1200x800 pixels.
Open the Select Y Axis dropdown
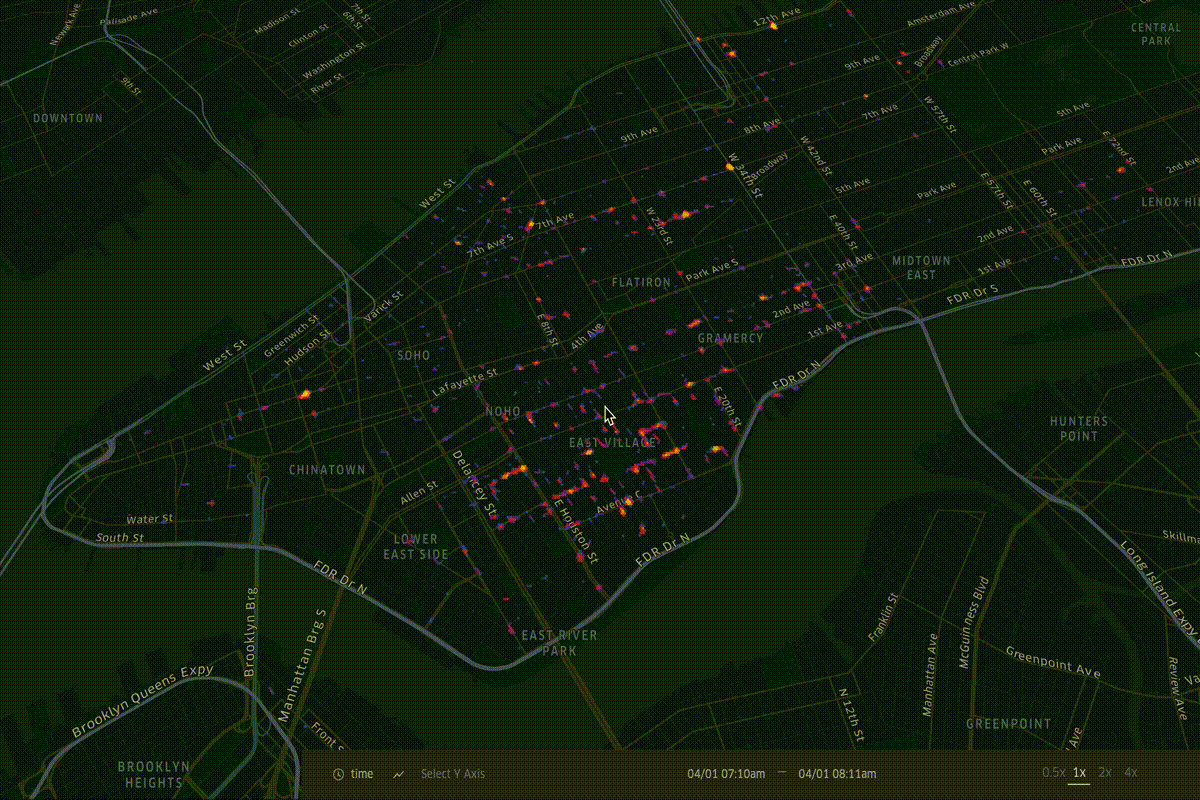click(x=452, y=774)
